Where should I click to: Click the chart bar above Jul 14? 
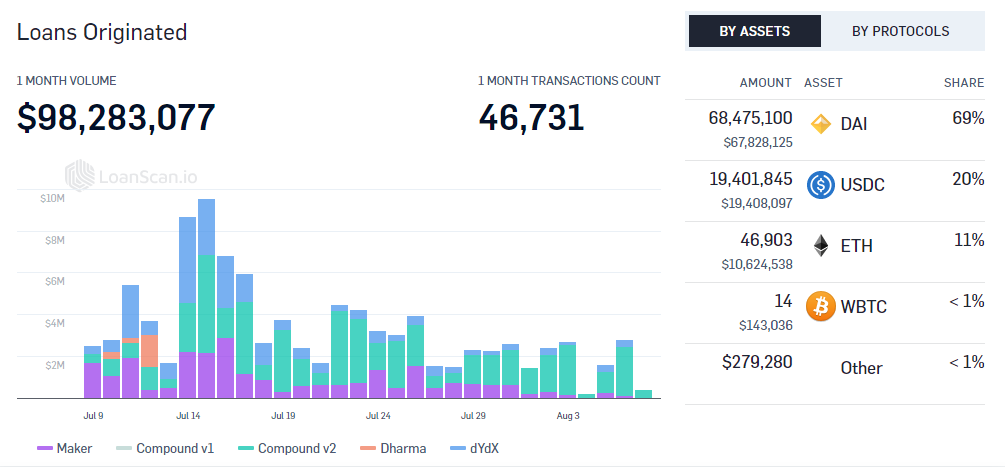pyautogui.click(x=187, y=307)
